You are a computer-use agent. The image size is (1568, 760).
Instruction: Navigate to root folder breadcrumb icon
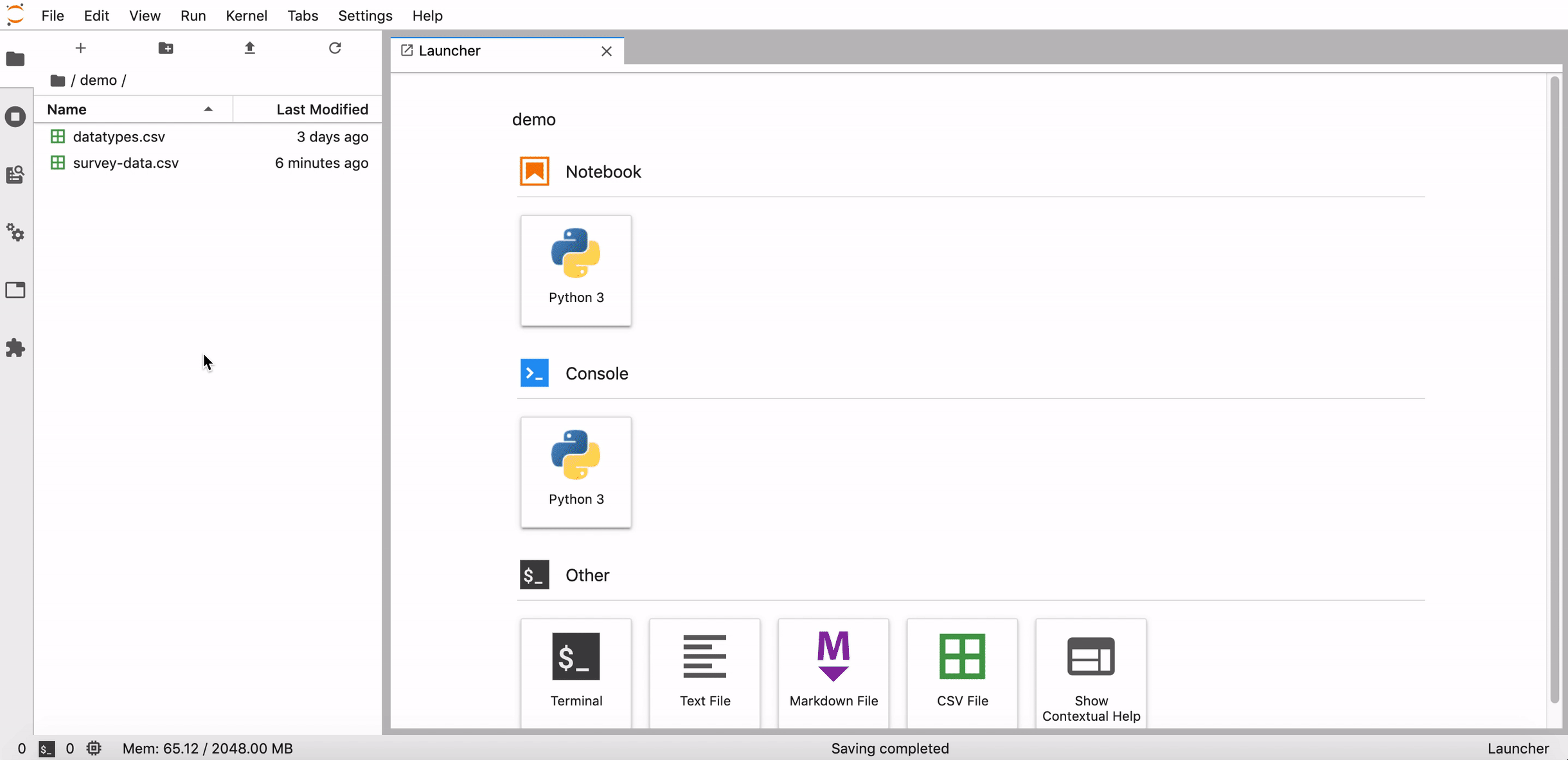[x=58, y=80]
